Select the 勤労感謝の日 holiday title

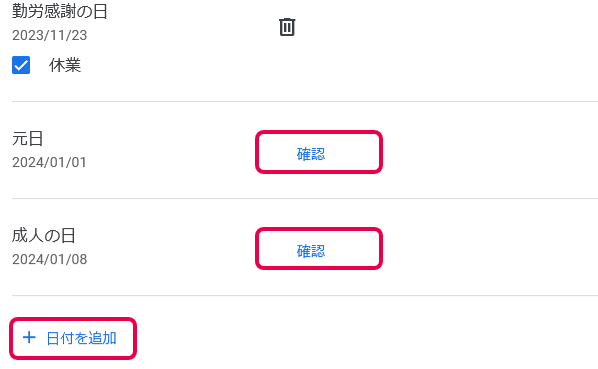60,11
